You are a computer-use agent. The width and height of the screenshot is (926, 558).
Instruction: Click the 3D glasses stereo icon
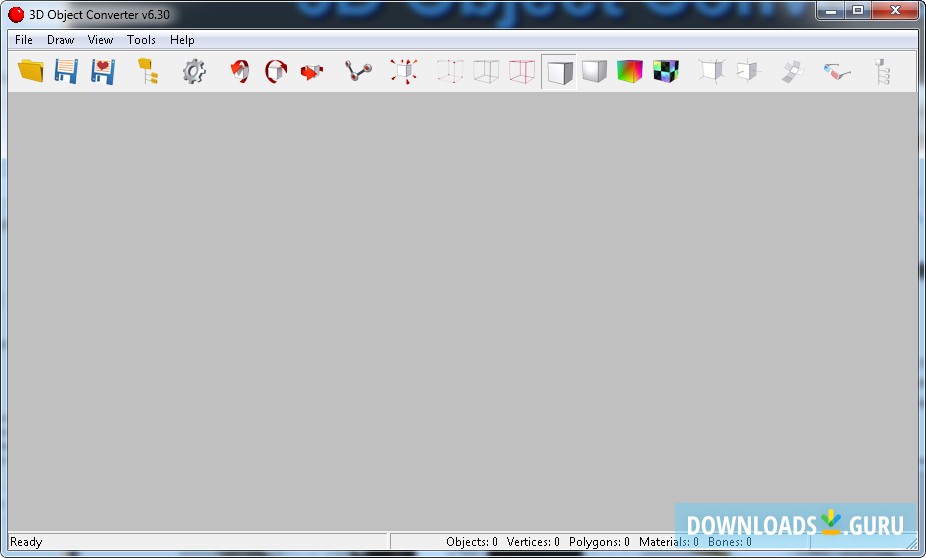click(837, 72)
